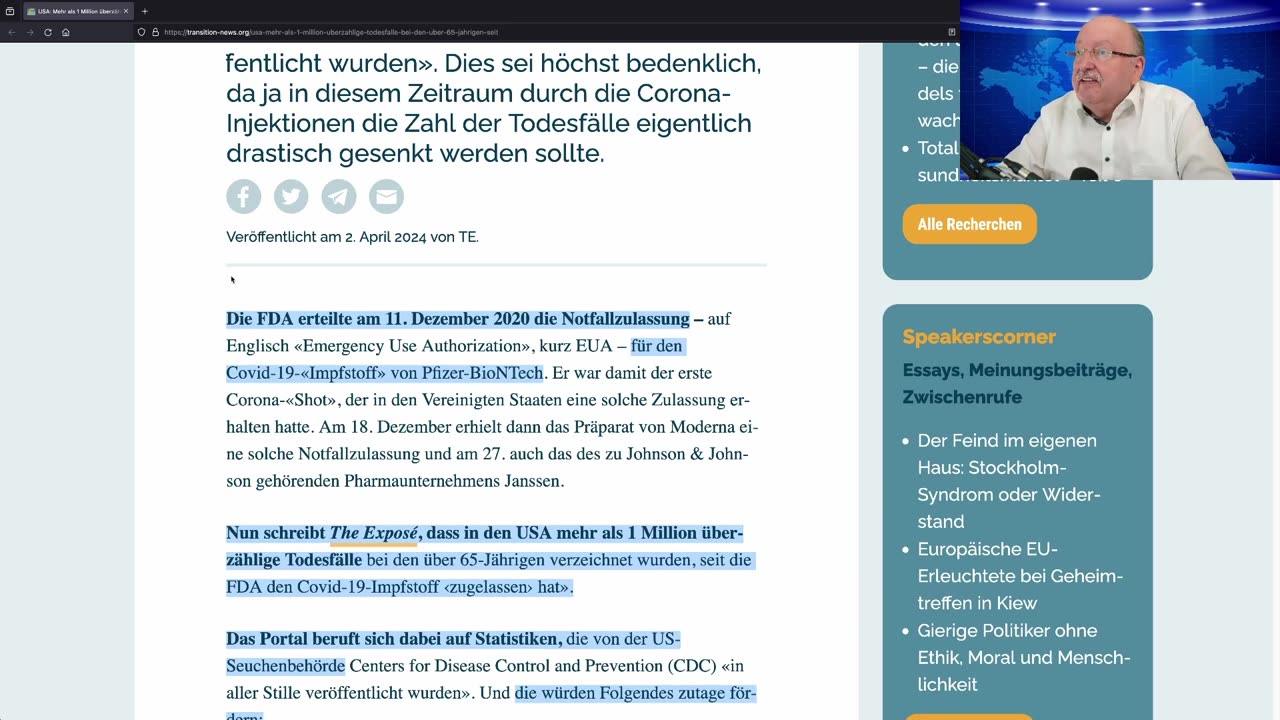The image size is (1280, 720).
Task: Click the presenter webcam video overlay
Action: [1120, 90]
